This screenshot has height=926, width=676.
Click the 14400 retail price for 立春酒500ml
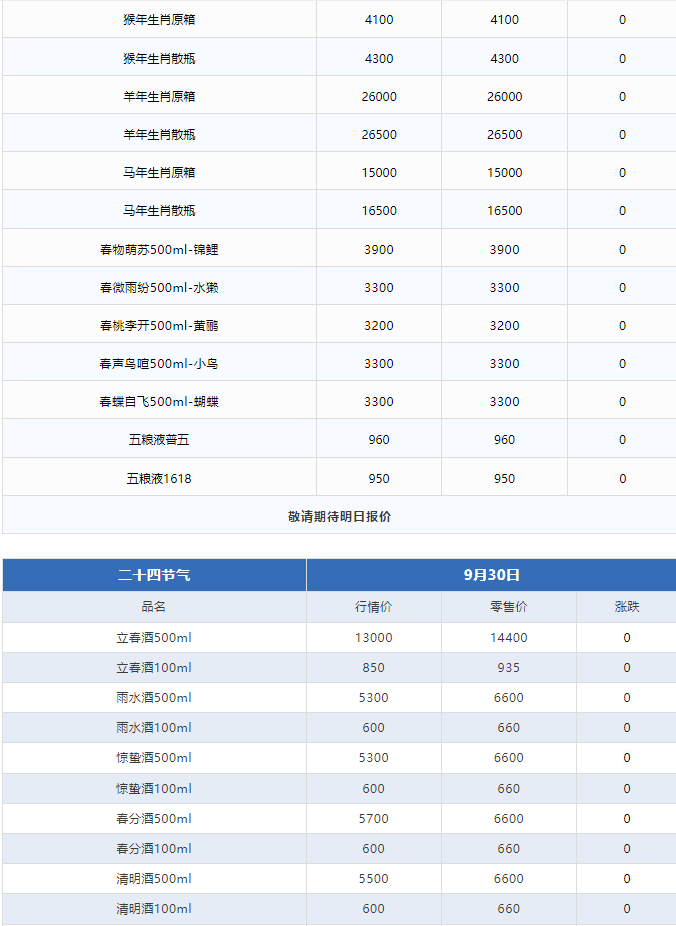tap(509, 638)
